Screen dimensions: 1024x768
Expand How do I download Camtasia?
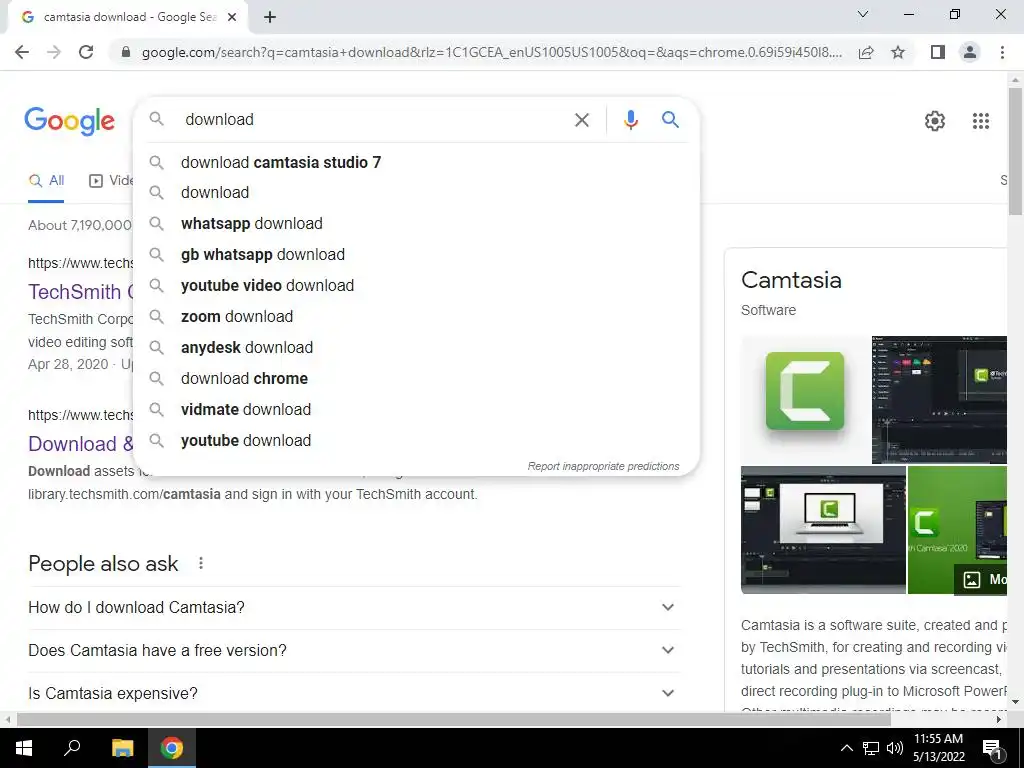[354, 607]
